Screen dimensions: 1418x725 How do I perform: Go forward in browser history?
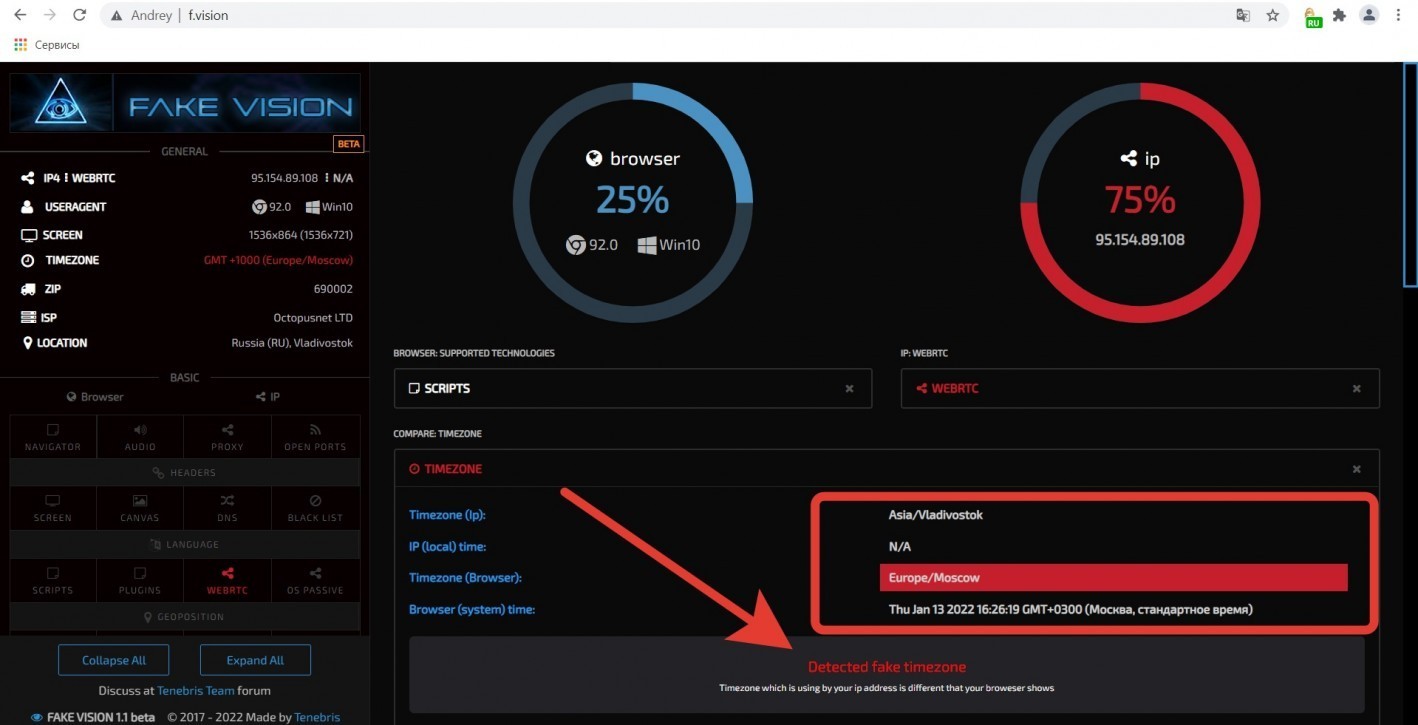click(x=50, y=16)
